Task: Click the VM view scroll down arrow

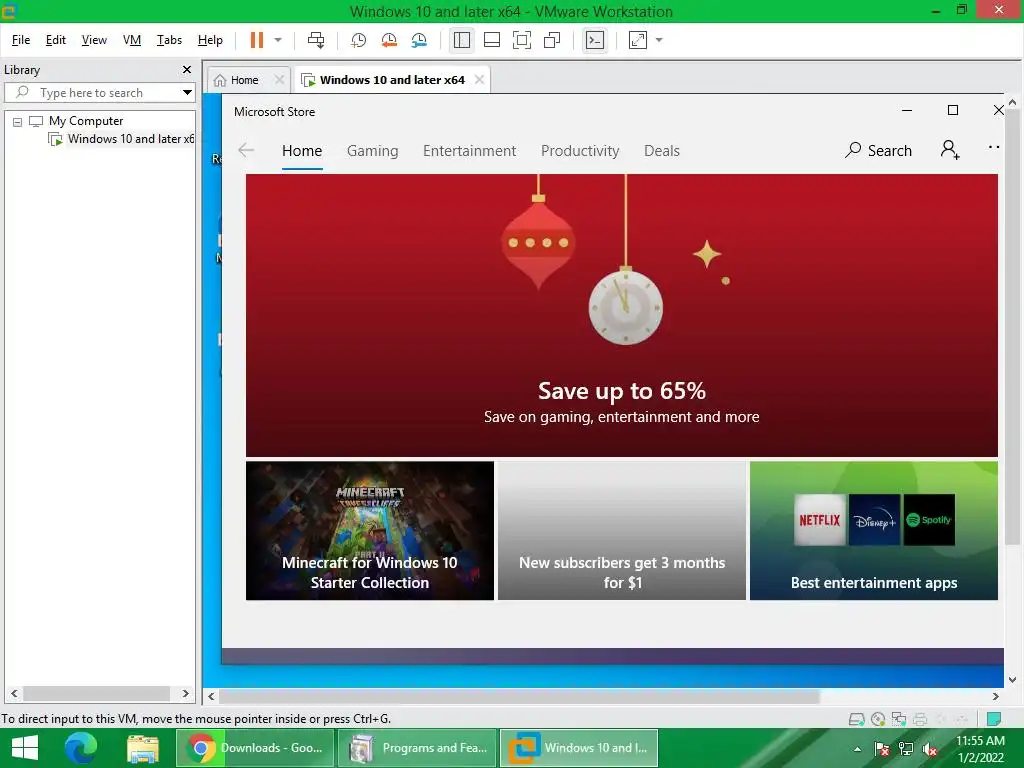Action: tap(1012, 680)
